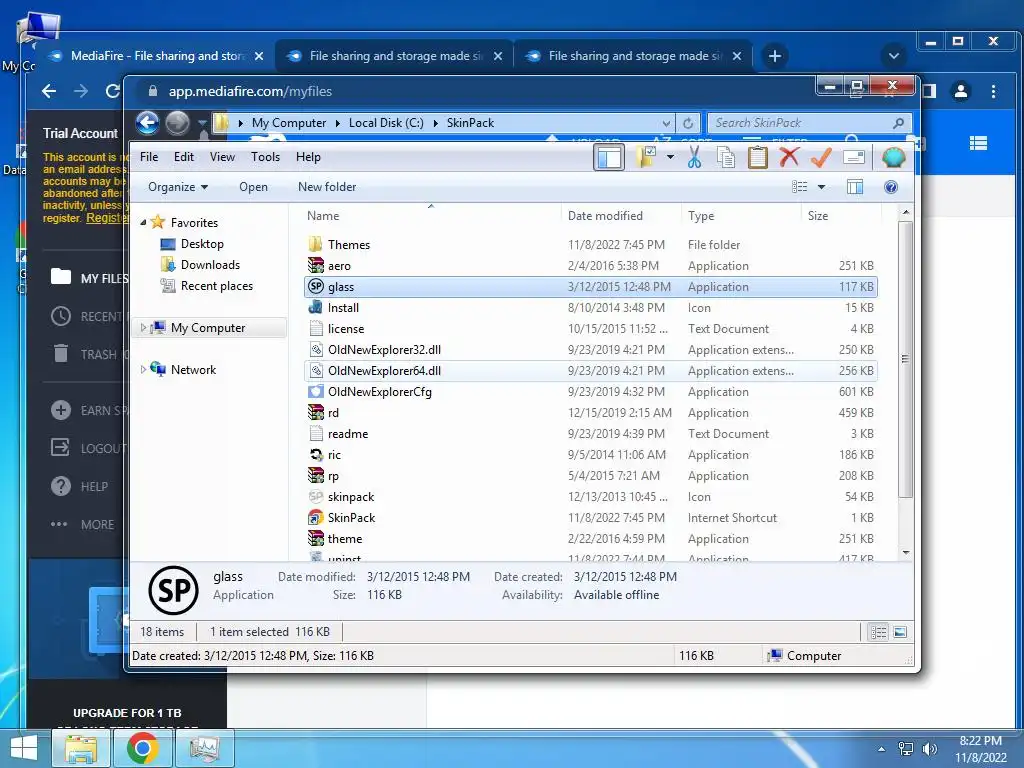Click the Explorer back arrow button

pyautogui.click(x=148, y=123)
